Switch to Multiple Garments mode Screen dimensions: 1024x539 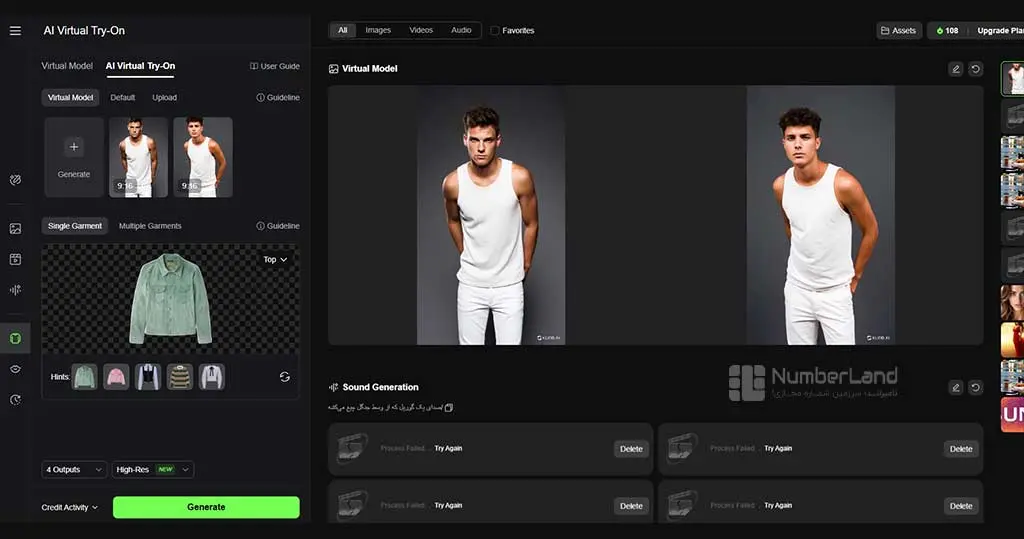150,226
